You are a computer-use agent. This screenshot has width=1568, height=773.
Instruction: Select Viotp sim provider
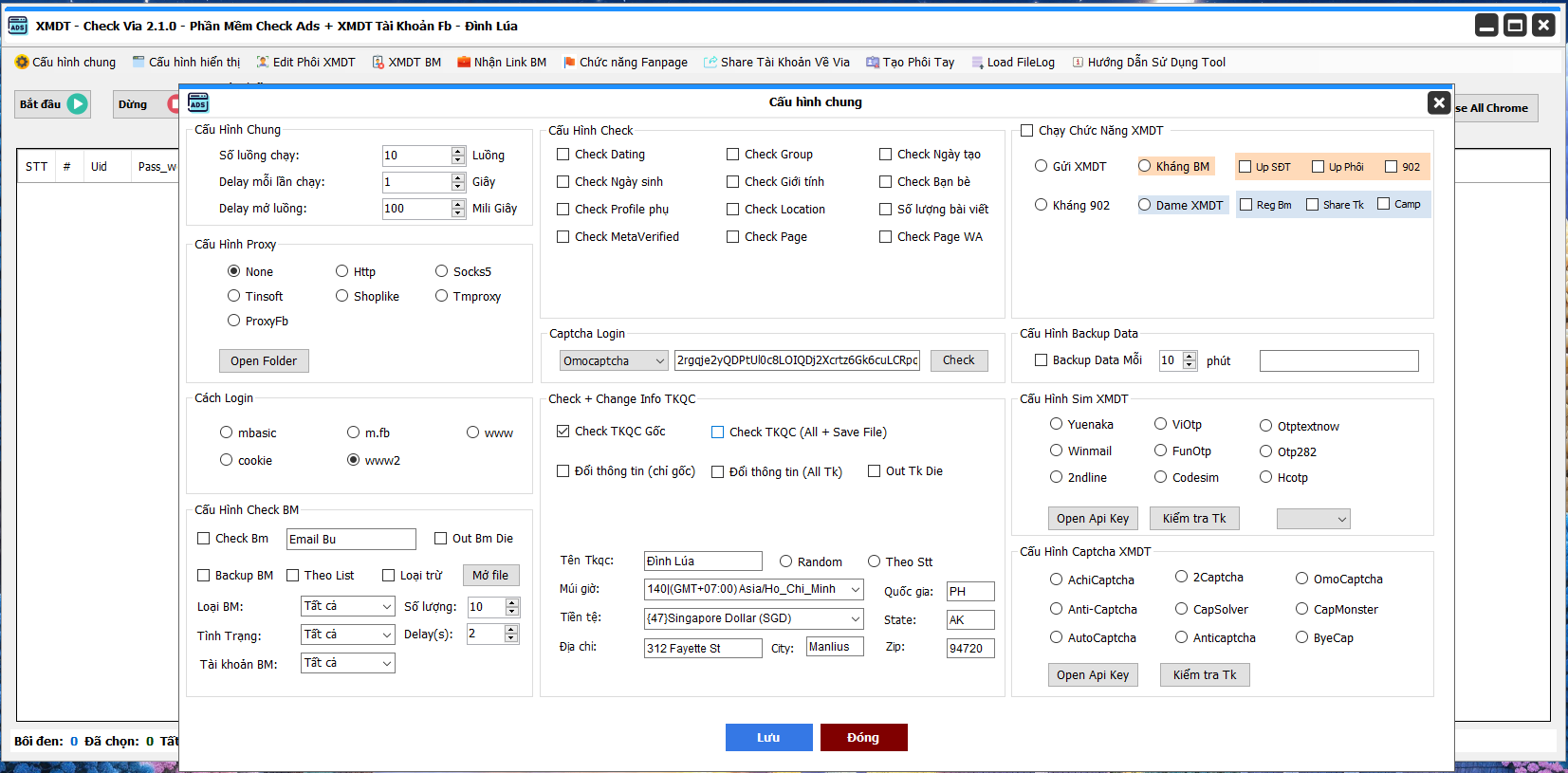pyautogui.click(x=1160, y=424)
